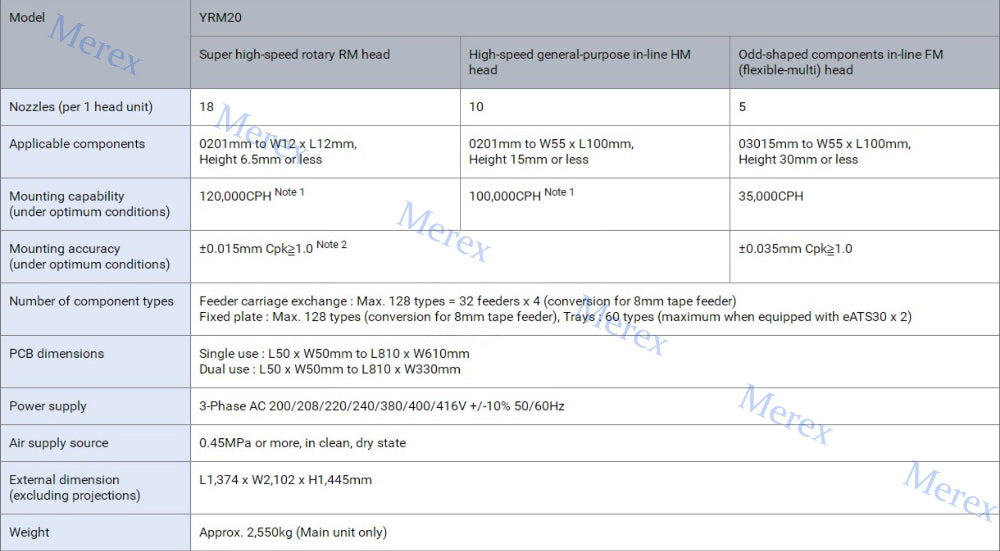The width and height of the screenshot is (1000, 551).
Task: Click the L1,374 x W2,102 x H1,445mm dimension value
Action: click(x=285, y=480)
